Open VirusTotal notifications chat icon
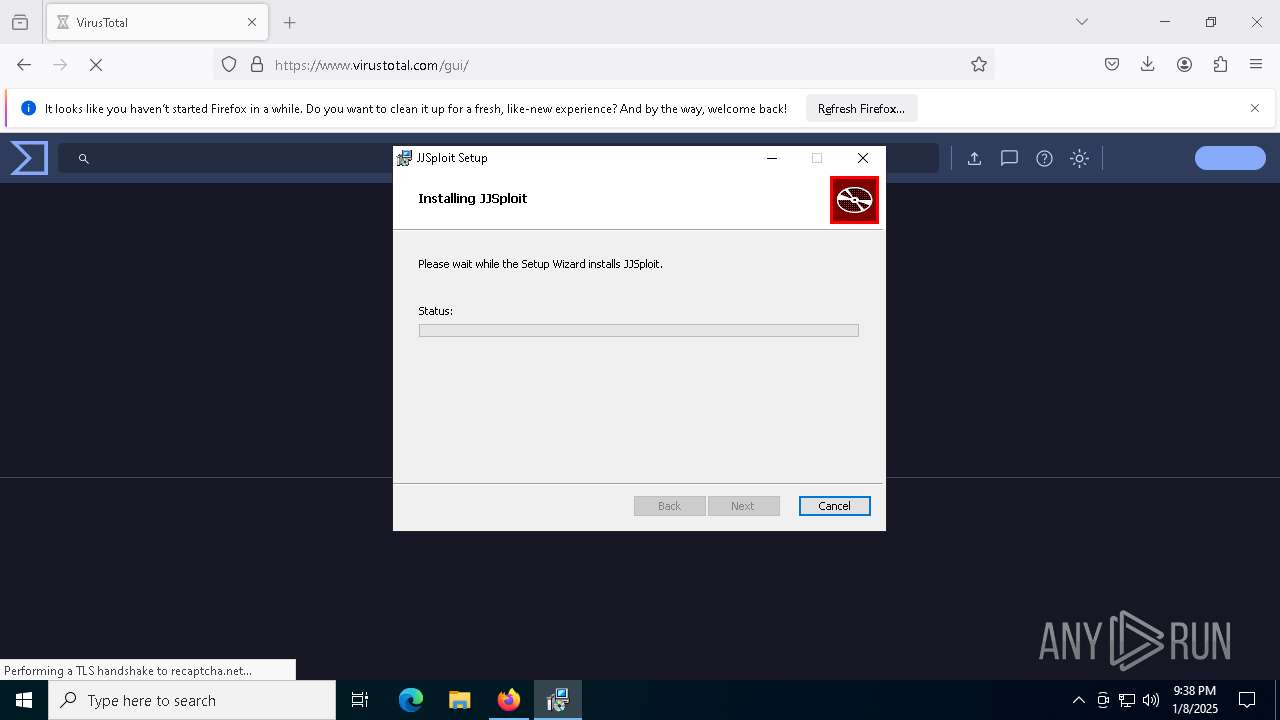 pyautogui.click(x=1009, y=158)
